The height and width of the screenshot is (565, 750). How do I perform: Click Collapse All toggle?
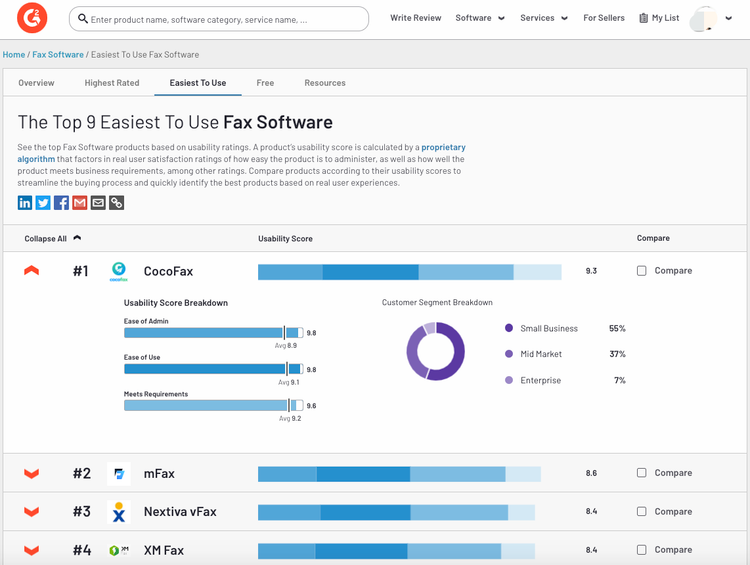tap(53, 238)
